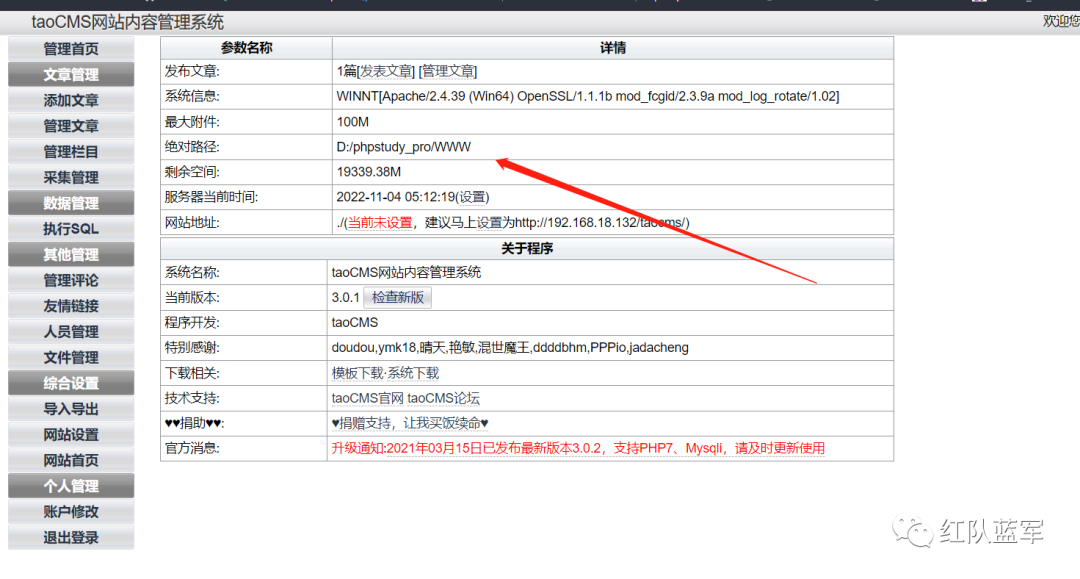Click the 个人管理 section header
This screenshot has width=1080, height=579.
click(71, 486)
